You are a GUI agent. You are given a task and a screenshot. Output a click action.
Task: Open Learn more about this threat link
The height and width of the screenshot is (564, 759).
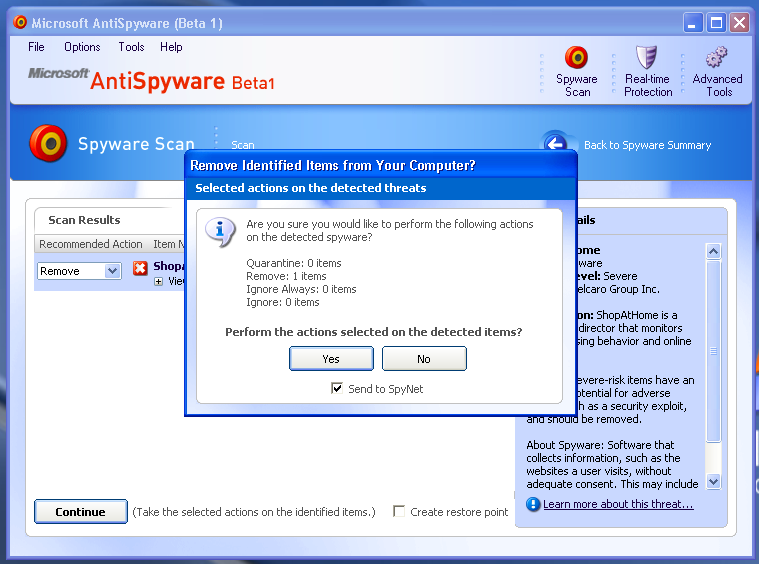click(618, 504)
